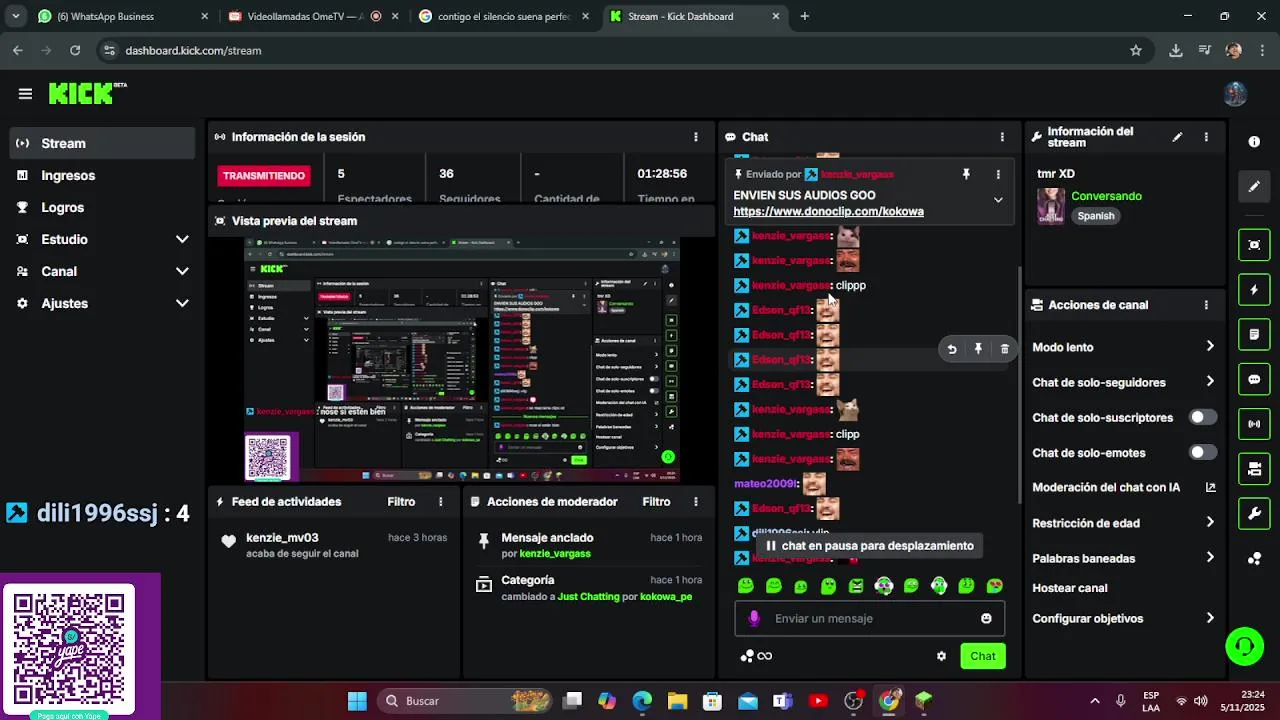The image size is (1280, 720).
Task: Open Información de la sesión options menu
Action: [696, 137]
